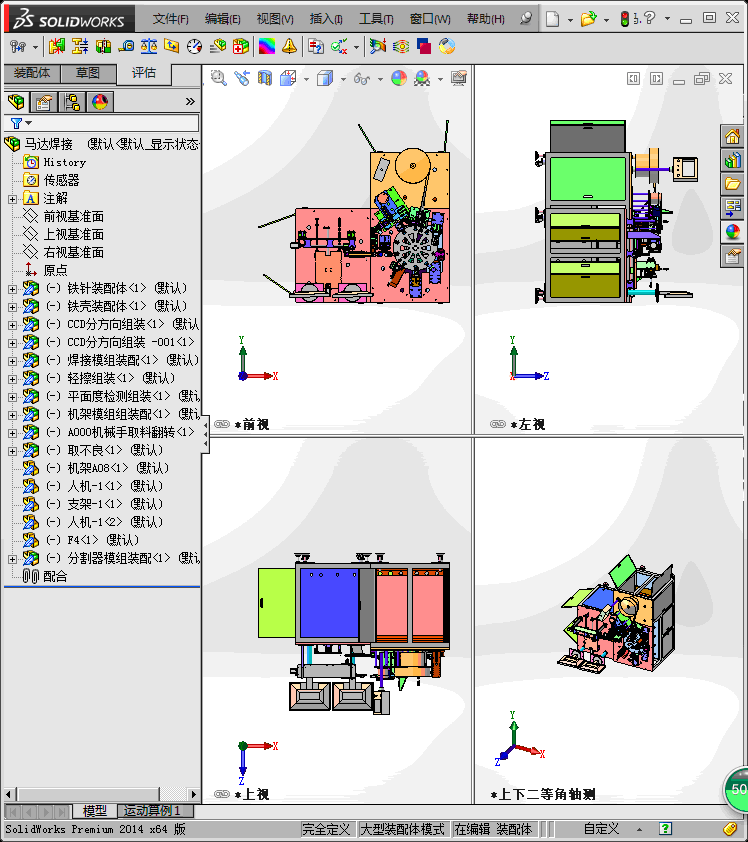Open the PropertyManager tab icon
Viewport: 748px width, 842px height.
pyautogui.click(x=43, y=101)
